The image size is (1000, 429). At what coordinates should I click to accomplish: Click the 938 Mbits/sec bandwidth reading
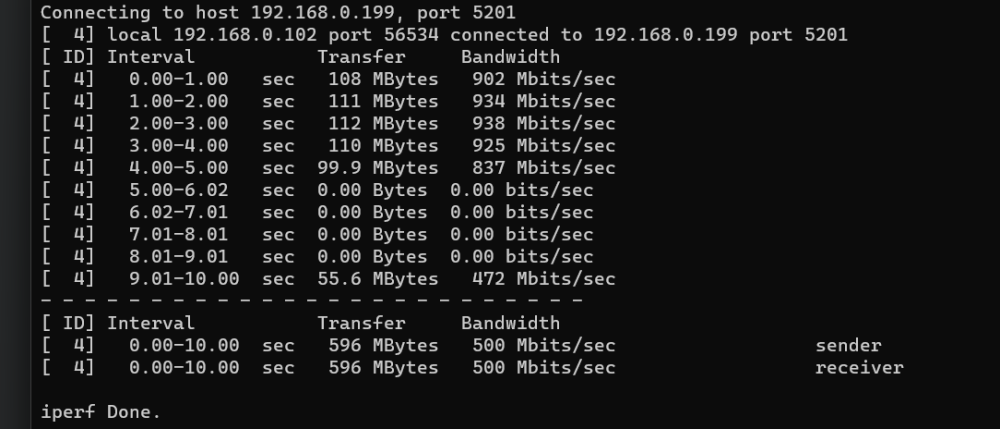click(x=544, y=124)
